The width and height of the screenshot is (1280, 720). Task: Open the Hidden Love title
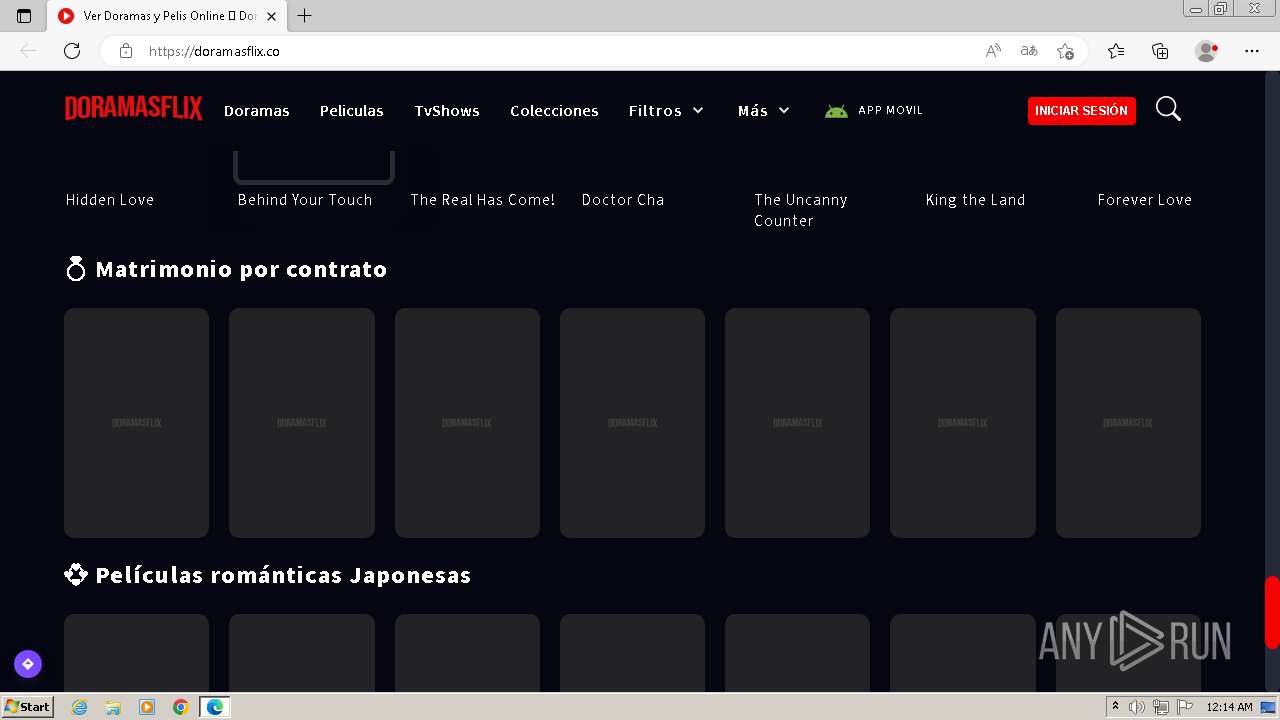click(x=110, y=200)
